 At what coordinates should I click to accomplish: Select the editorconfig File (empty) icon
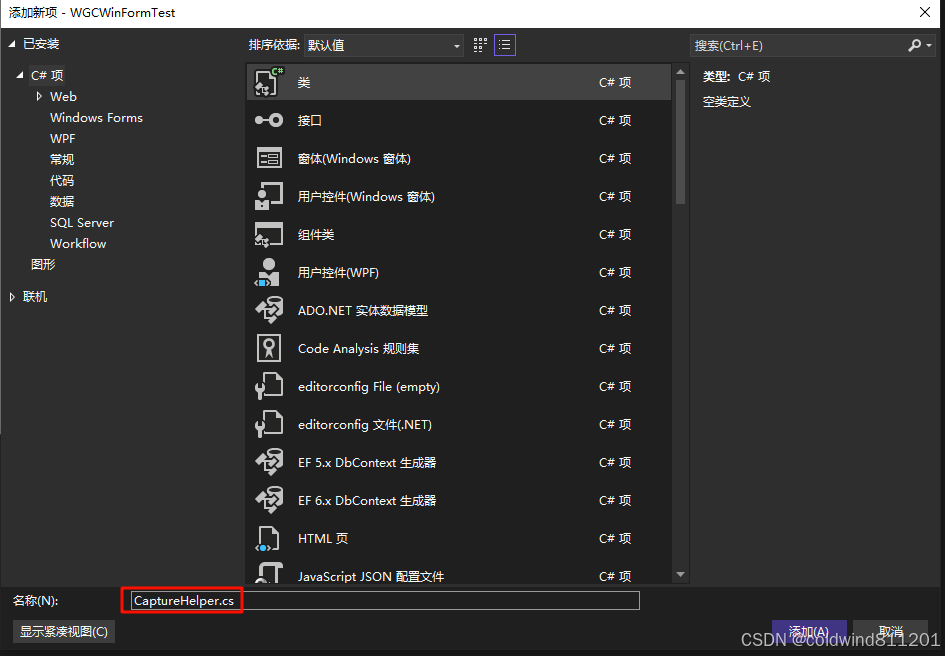coord(269,386)
